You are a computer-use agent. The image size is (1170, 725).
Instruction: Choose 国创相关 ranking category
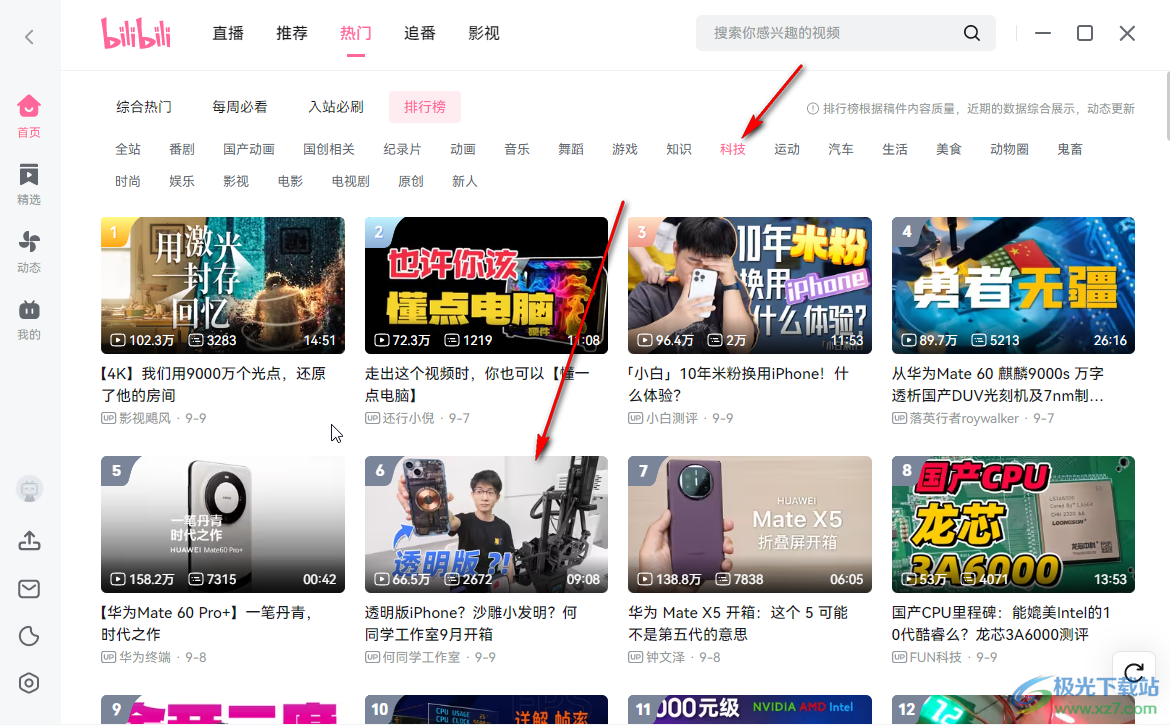pos(329,149)
